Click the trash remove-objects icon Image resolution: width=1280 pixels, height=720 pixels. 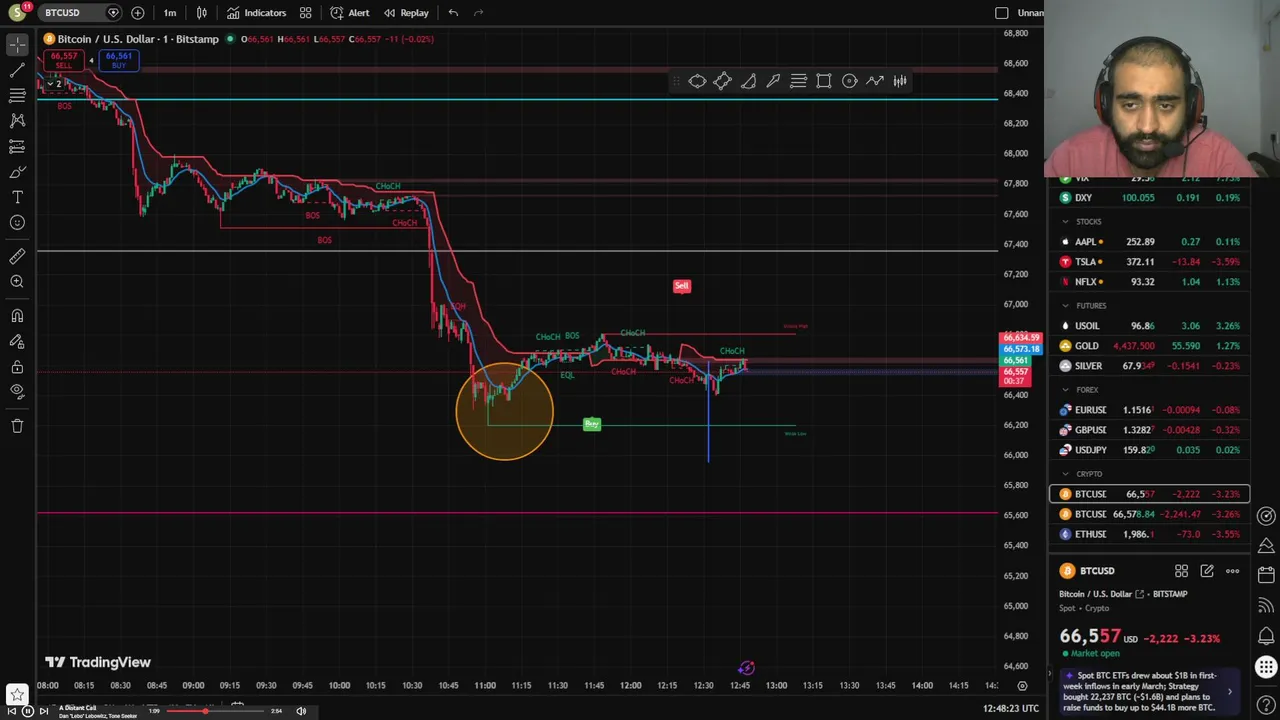pyautogui.click(x=17, y=426)
